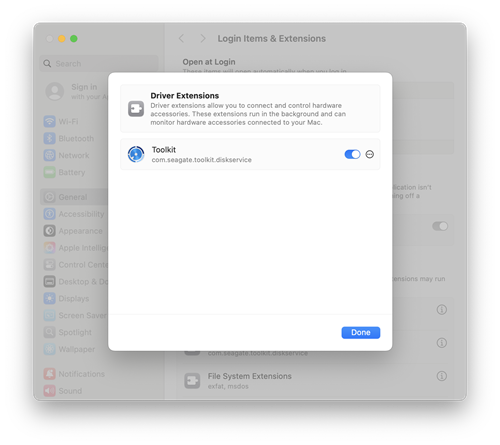500x445 pixels.
Task: Click the Open at Login heading
Action: point(209,62)
